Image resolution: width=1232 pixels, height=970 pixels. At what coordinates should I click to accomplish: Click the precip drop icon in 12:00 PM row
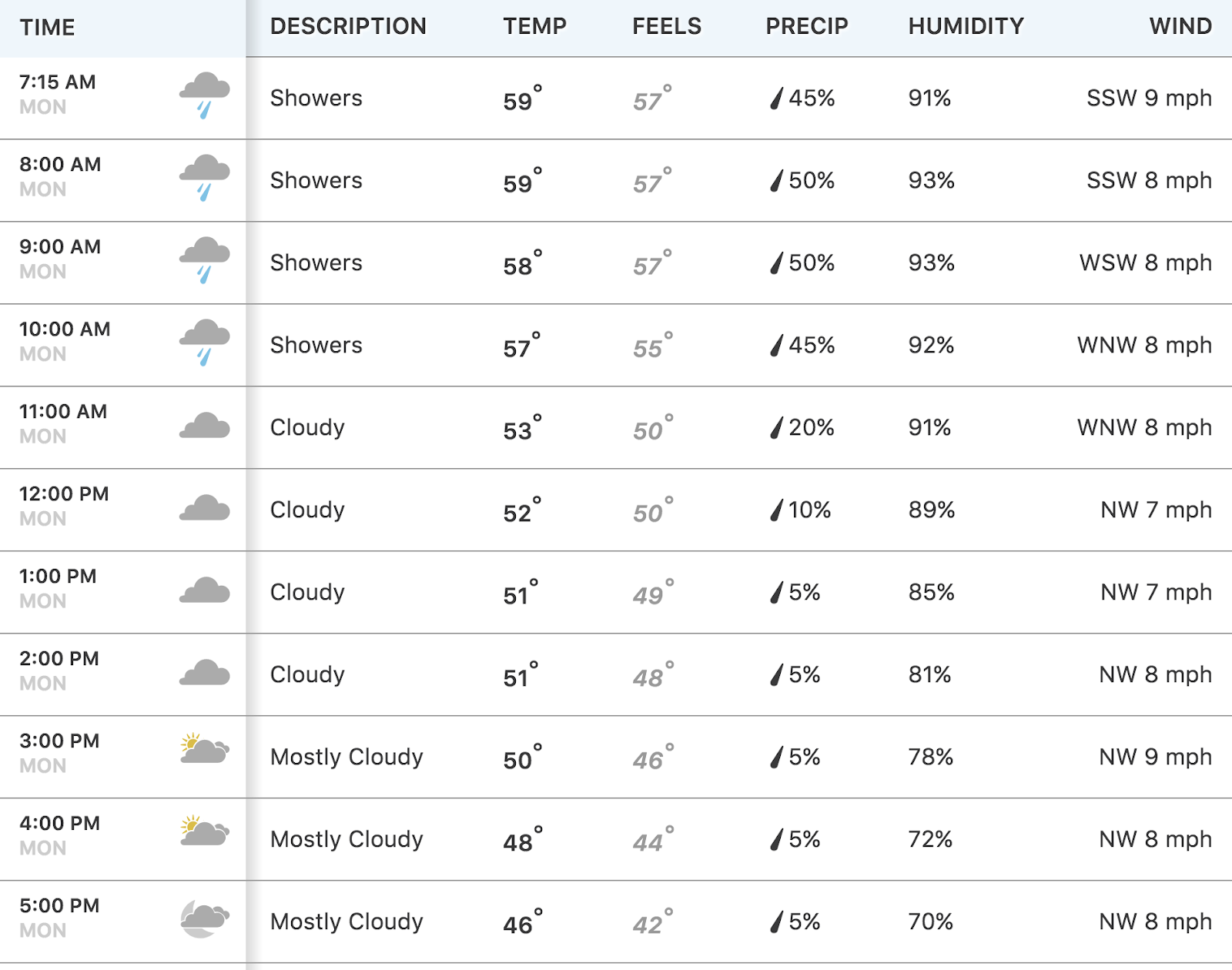pyautogui.click(x=777, y=510)
